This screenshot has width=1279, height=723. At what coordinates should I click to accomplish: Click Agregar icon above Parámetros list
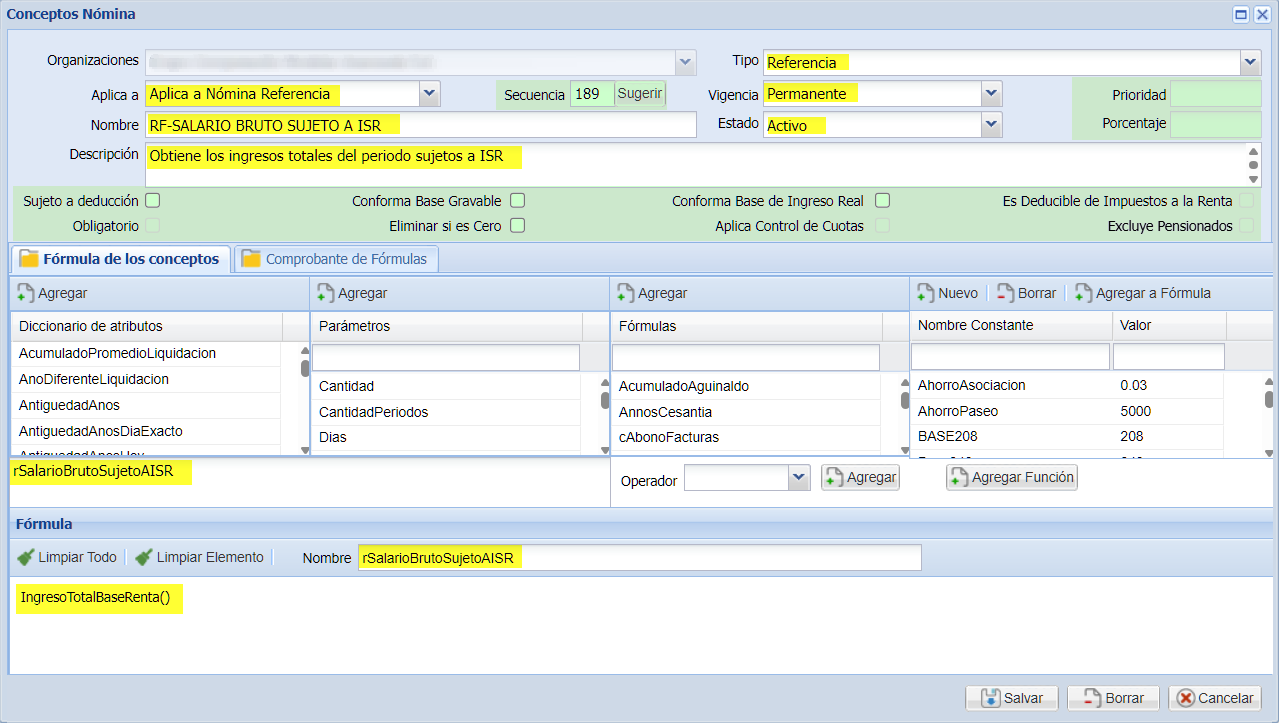[x=326, y=293]
